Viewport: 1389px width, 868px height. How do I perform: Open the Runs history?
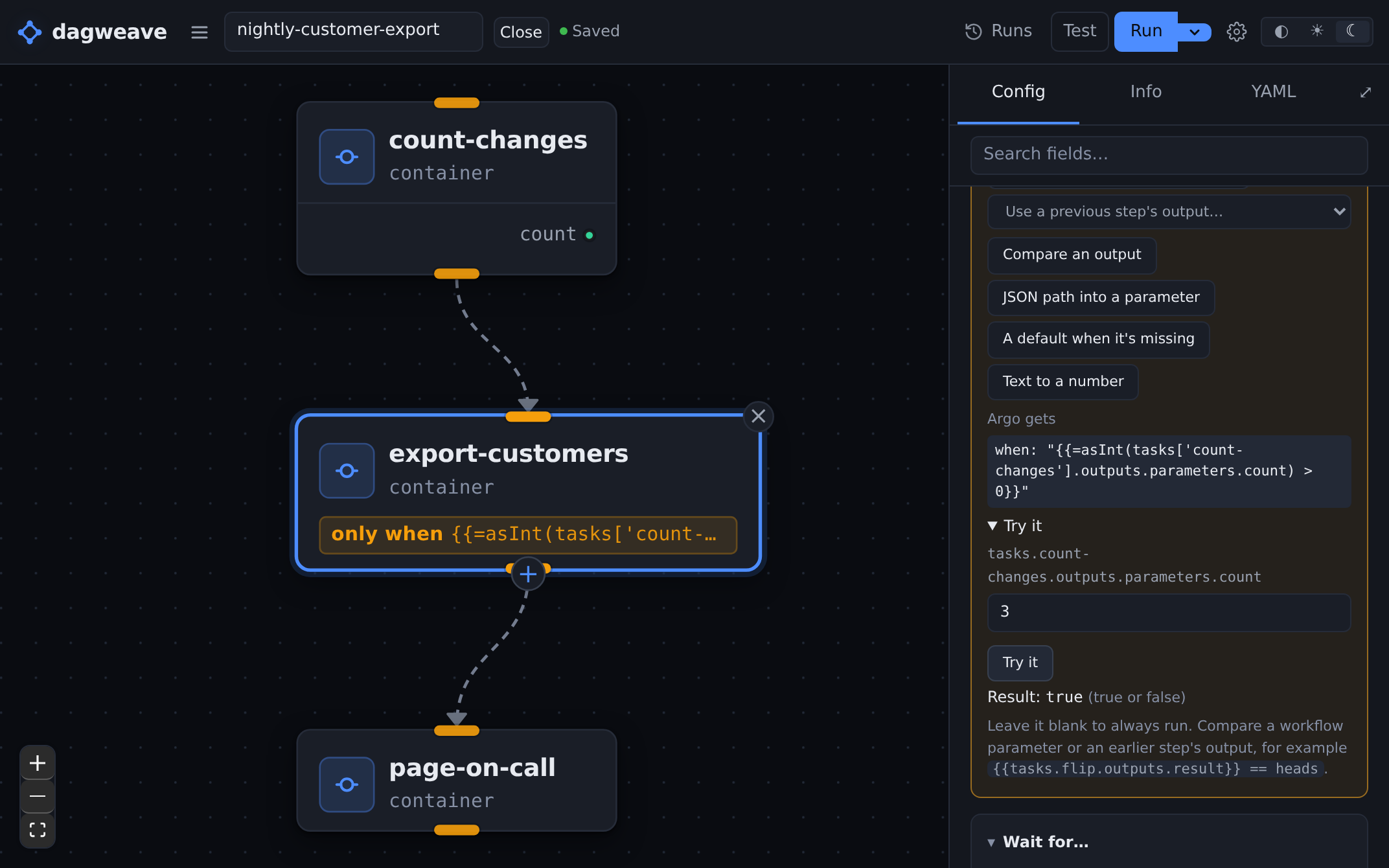pyautogui.click(x=998, y=31)
